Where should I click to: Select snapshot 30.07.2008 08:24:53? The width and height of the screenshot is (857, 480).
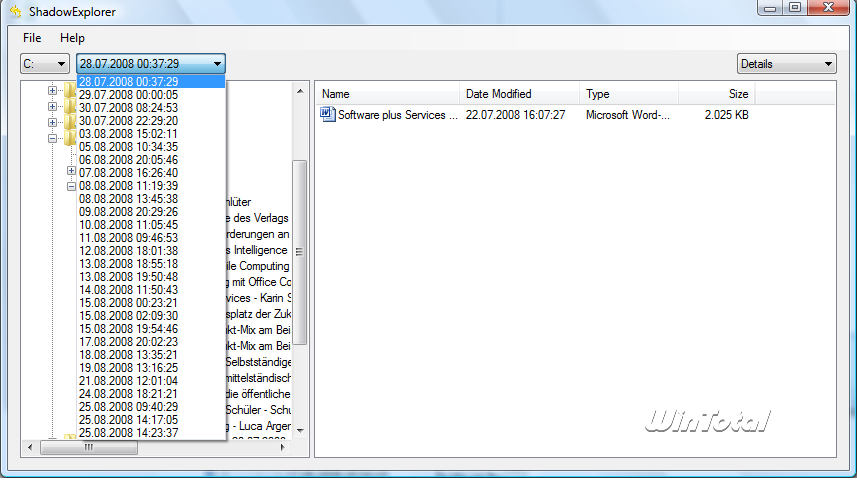151,108
